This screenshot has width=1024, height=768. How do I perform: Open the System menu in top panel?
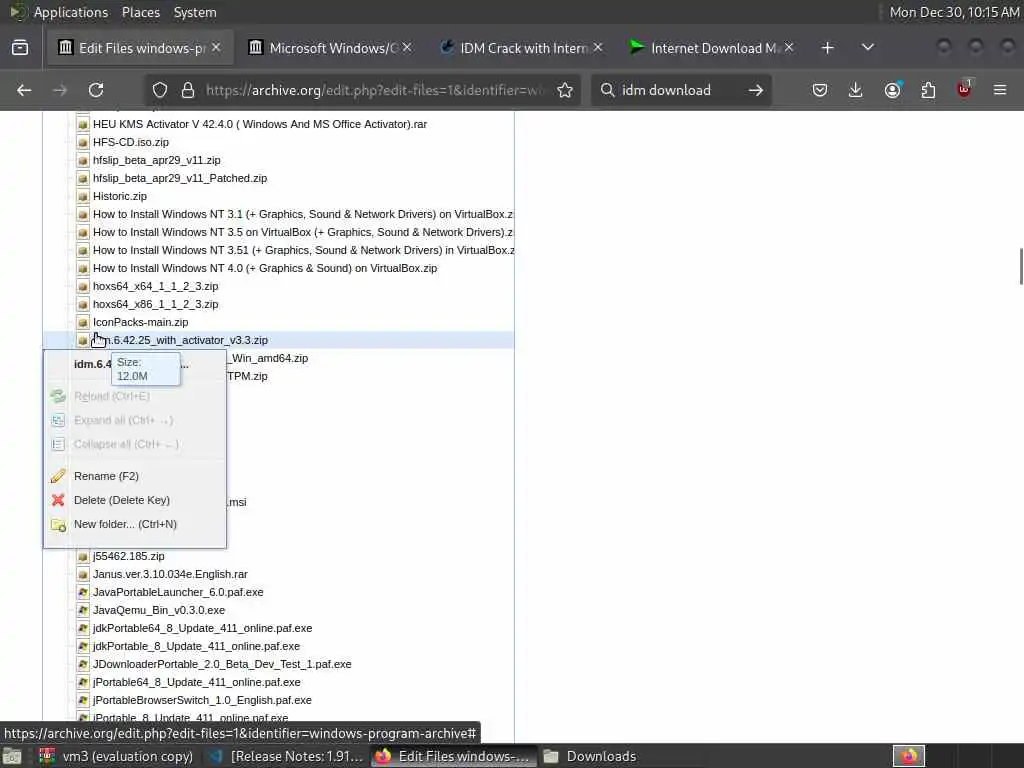click(195, 12)
